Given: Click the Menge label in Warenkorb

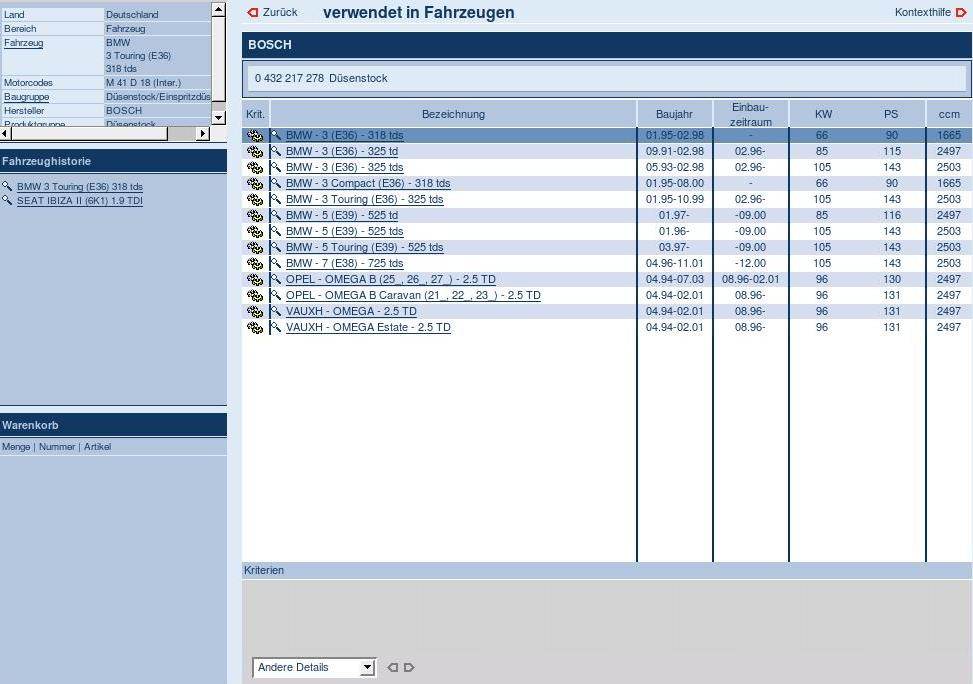Looking at the screenshot, I should (x=16, y=447).
